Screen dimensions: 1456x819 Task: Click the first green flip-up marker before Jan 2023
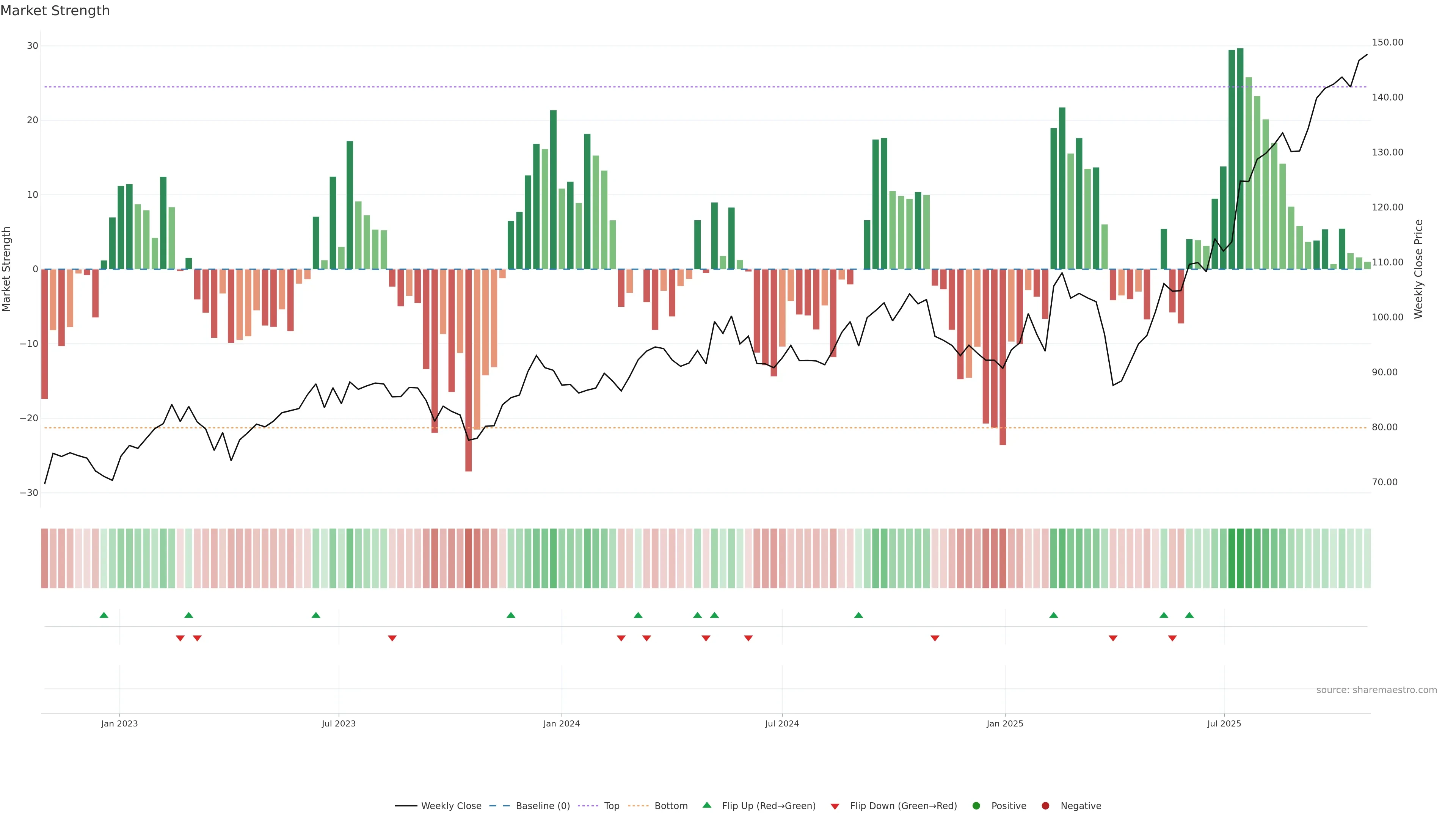[104, 615]
